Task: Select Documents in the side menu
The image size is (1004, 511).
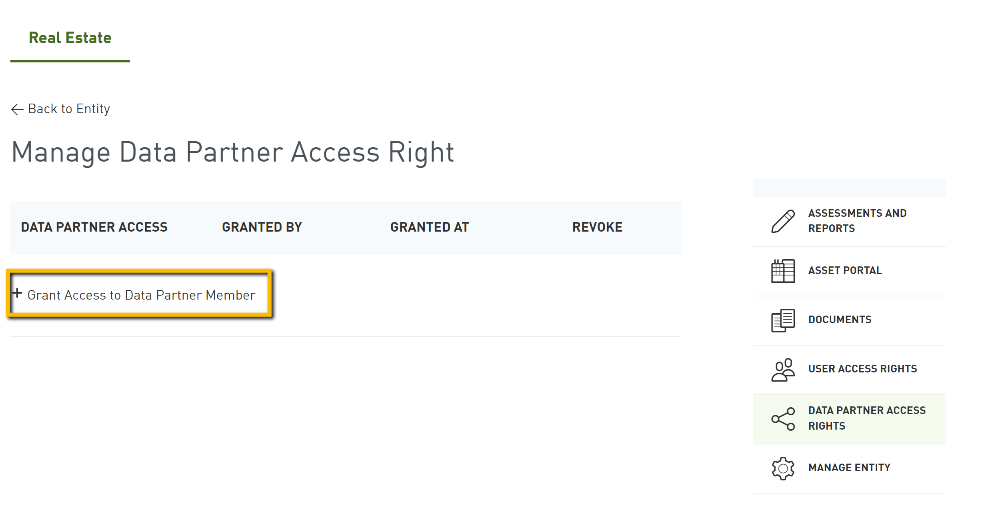Action: coord(849,320)
